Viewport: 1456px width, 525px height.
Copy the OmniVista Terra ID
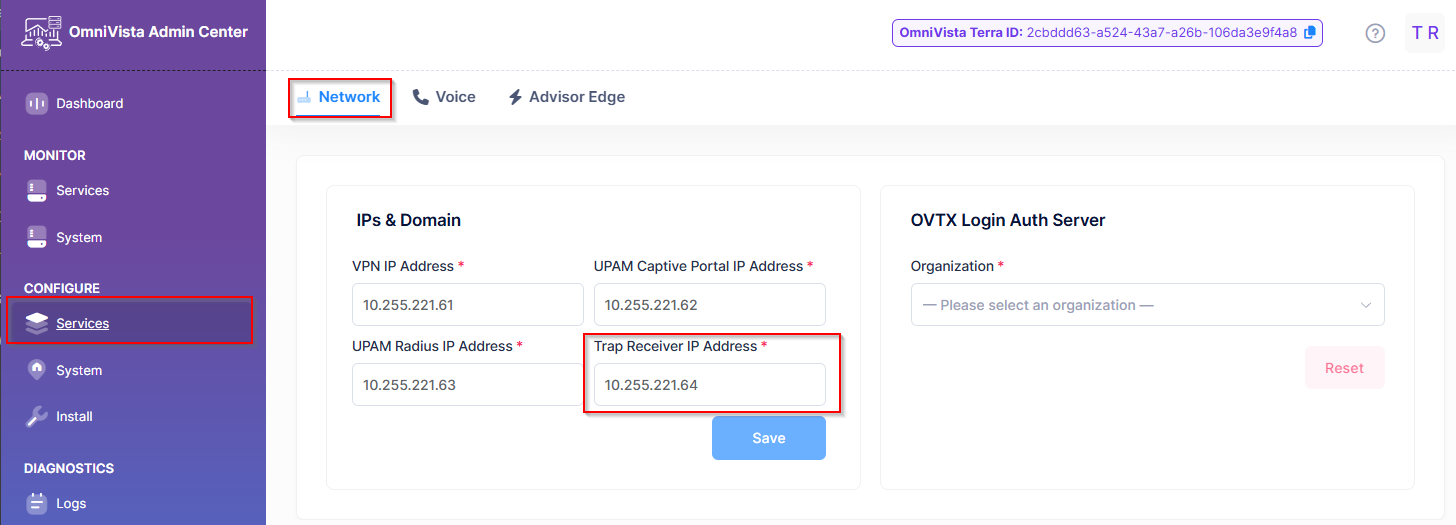[1310, 32]
